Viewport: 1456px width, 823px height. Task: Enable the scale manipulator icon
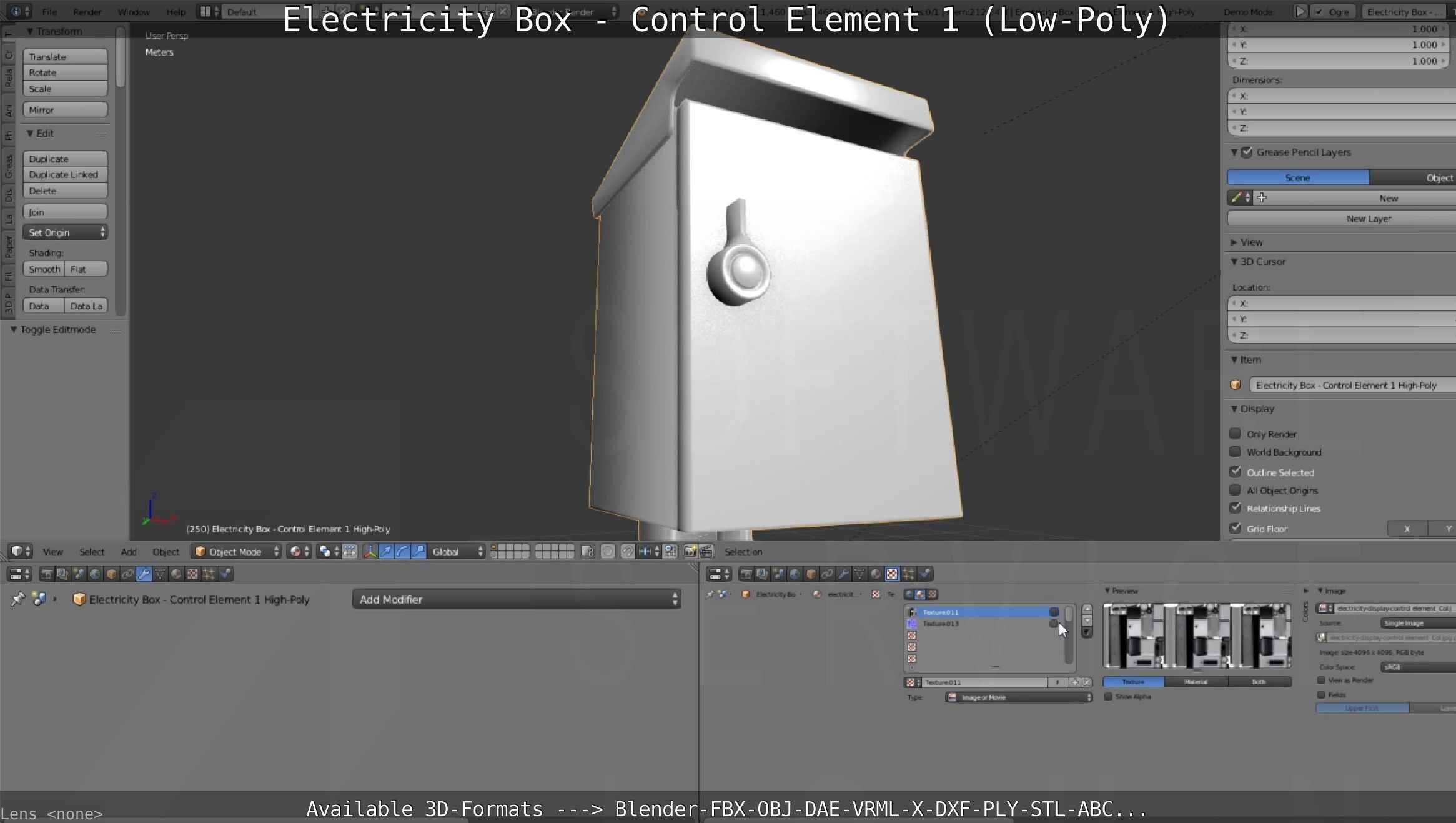(x=418, y=551)
